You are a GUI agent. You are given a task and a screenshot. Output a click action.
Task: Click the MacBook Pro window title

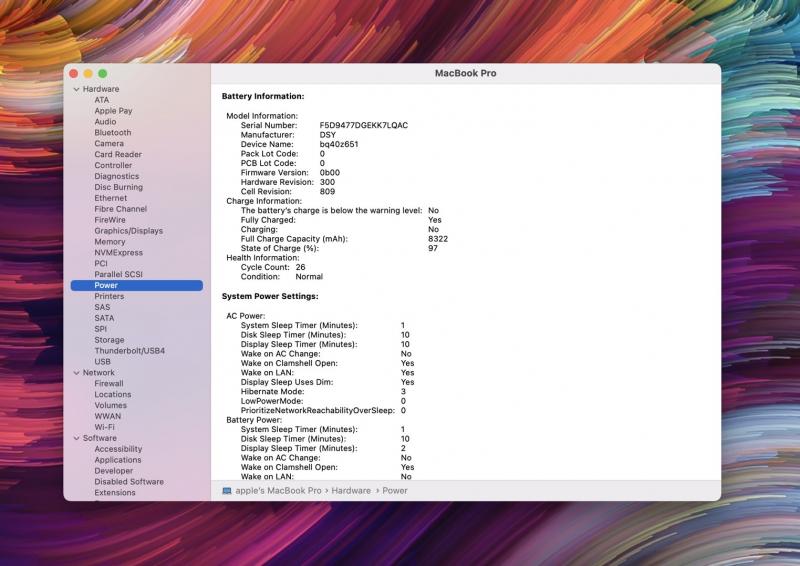coord(465,73)
